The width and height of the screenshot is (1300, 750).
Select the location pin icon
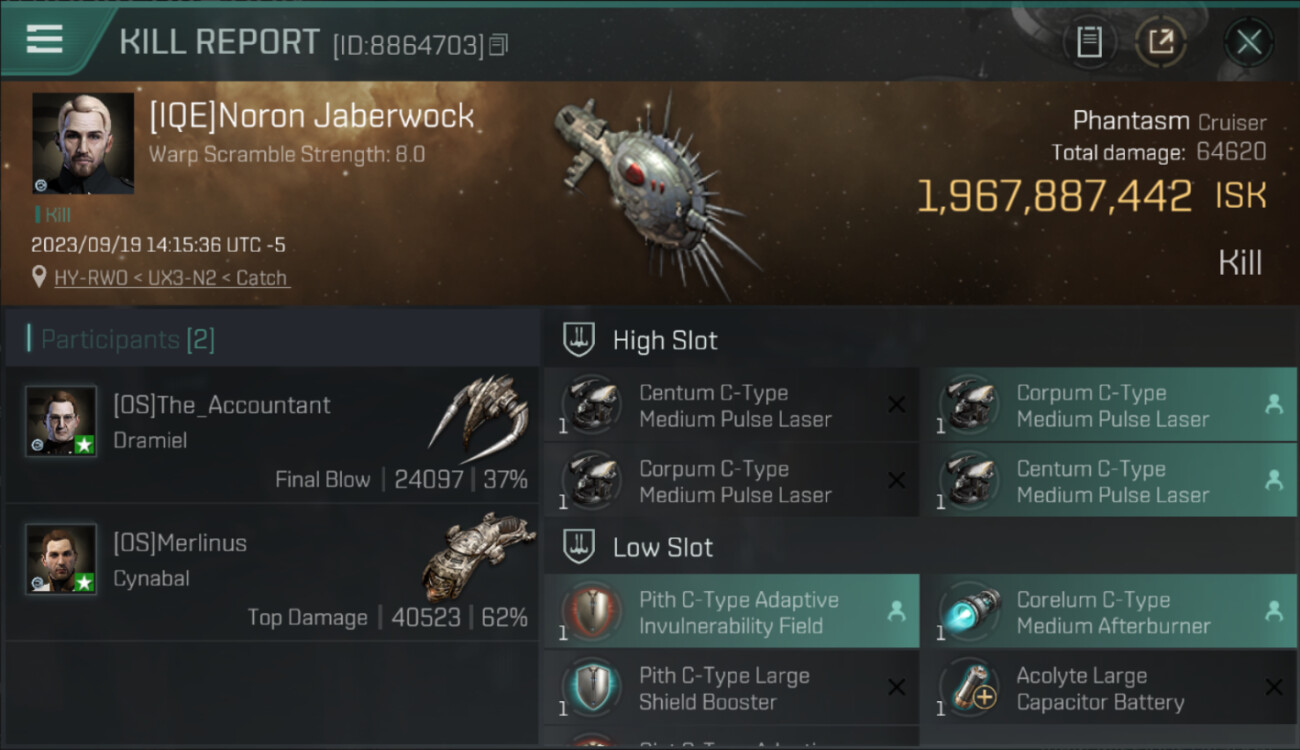pos(39,277)
